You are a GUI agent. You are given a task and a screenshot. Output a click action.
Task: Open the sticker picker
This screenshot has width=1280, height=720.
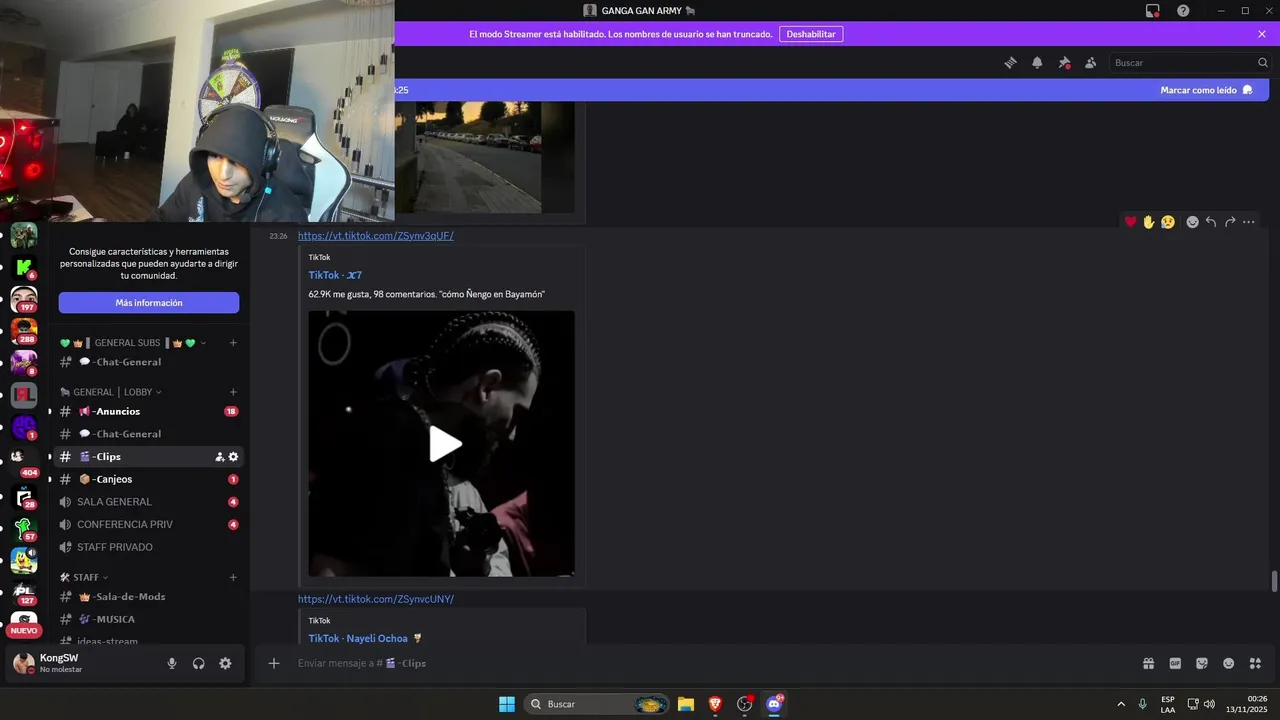coord(1202,663)
